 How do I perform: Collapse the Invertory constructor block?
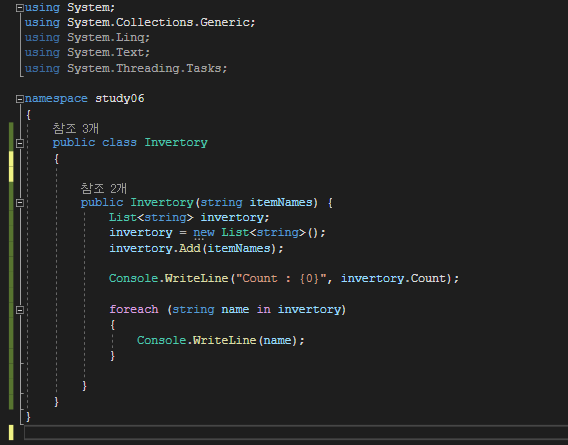pos(20,203)
